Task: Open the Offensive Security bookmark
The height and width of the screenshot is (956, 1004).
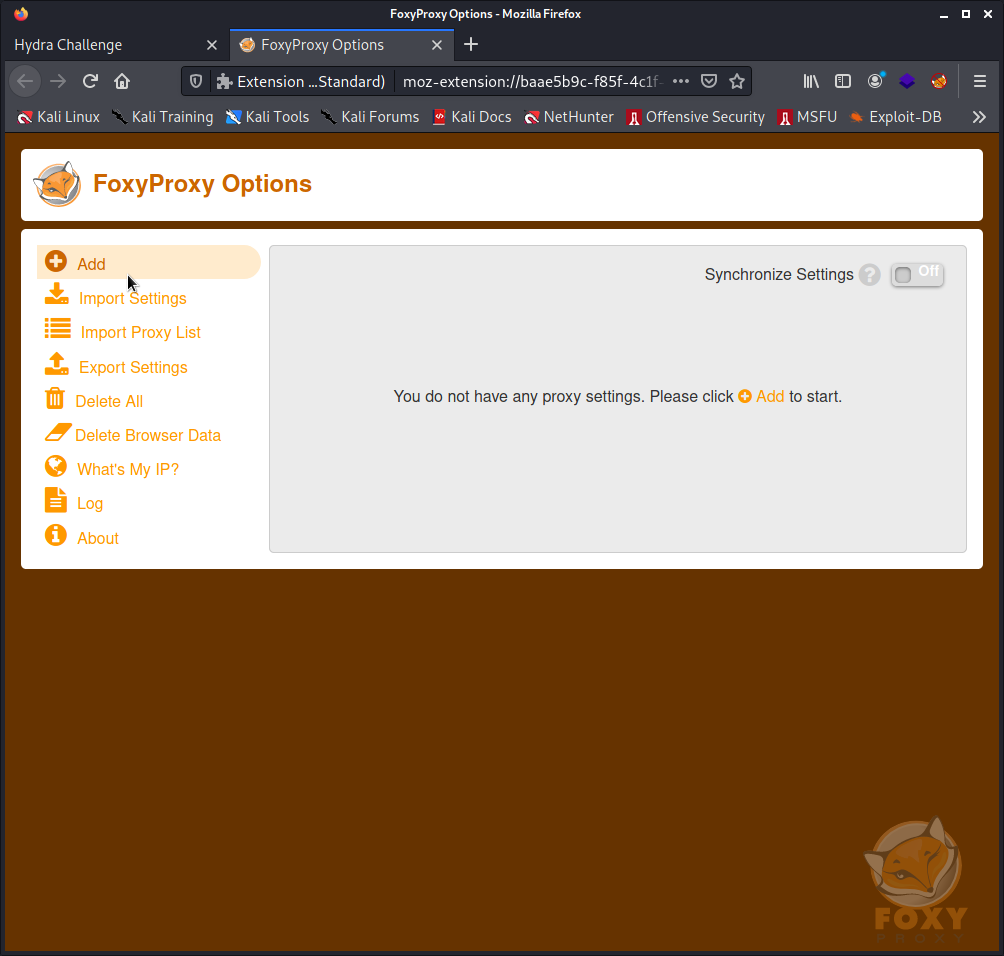Action: (696, 117)
